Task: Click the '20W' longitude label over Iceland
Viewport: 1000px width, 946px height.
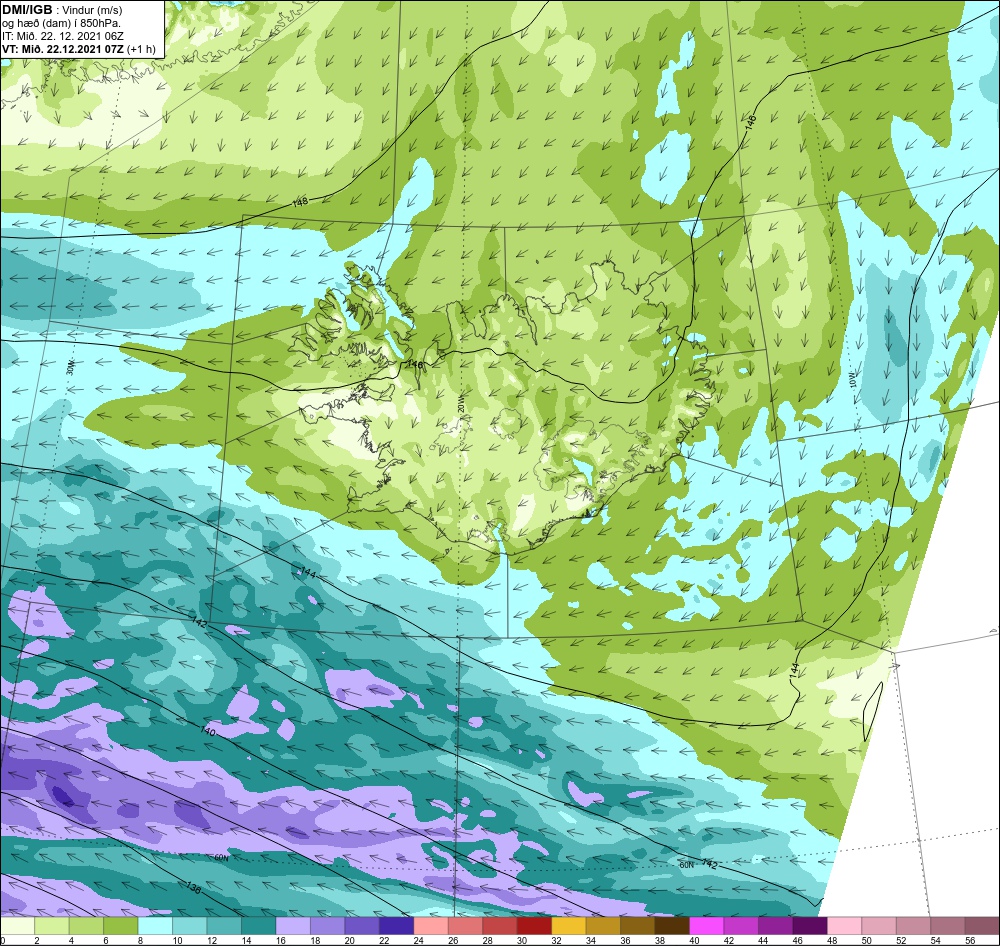Action: click(460, 406)
